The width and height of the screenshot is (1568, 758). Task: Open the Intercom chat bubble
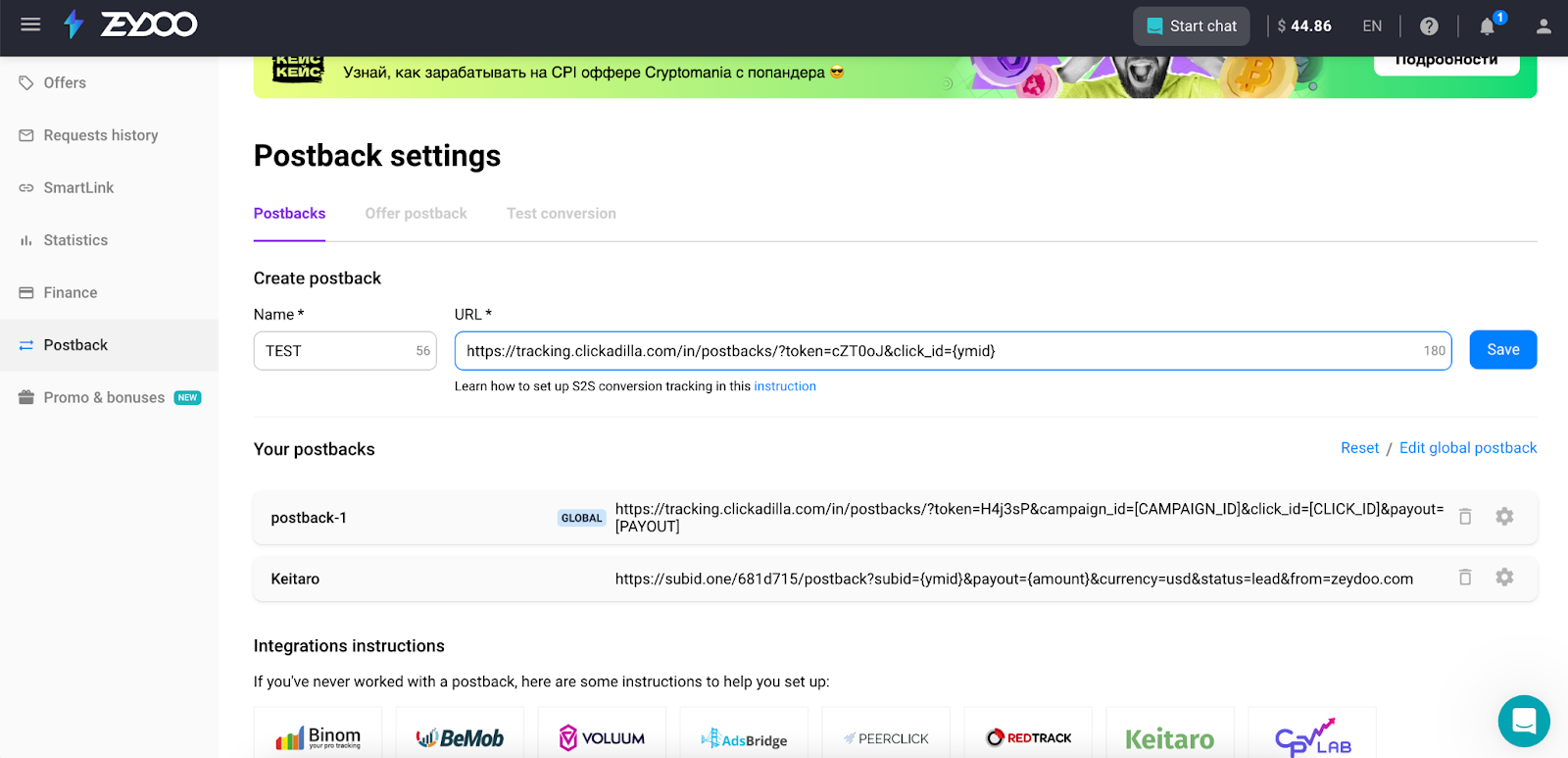point(1523,721)
